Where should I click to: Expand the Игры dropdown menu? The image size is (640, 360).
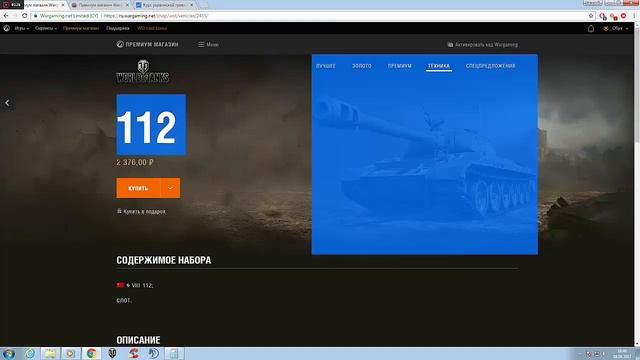[x=22, y=28]
